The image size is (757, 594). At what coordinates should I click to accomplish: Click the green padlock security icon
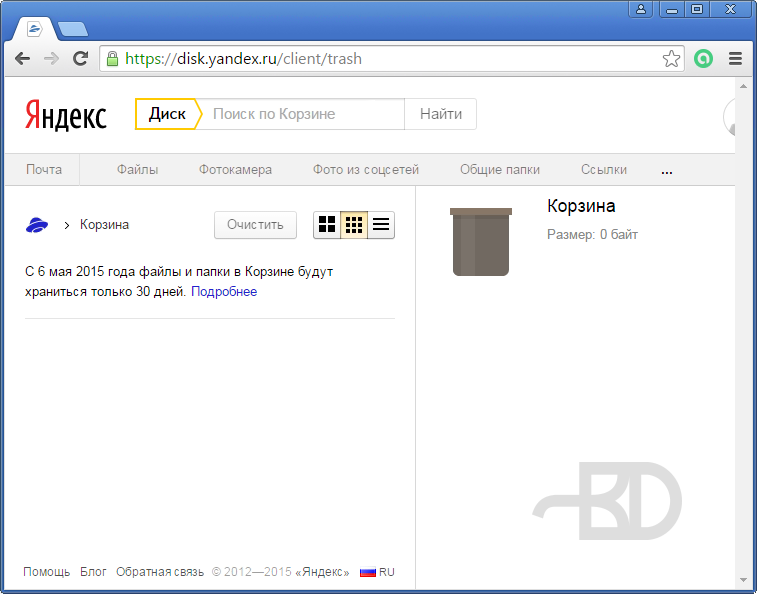coord(112,59)
